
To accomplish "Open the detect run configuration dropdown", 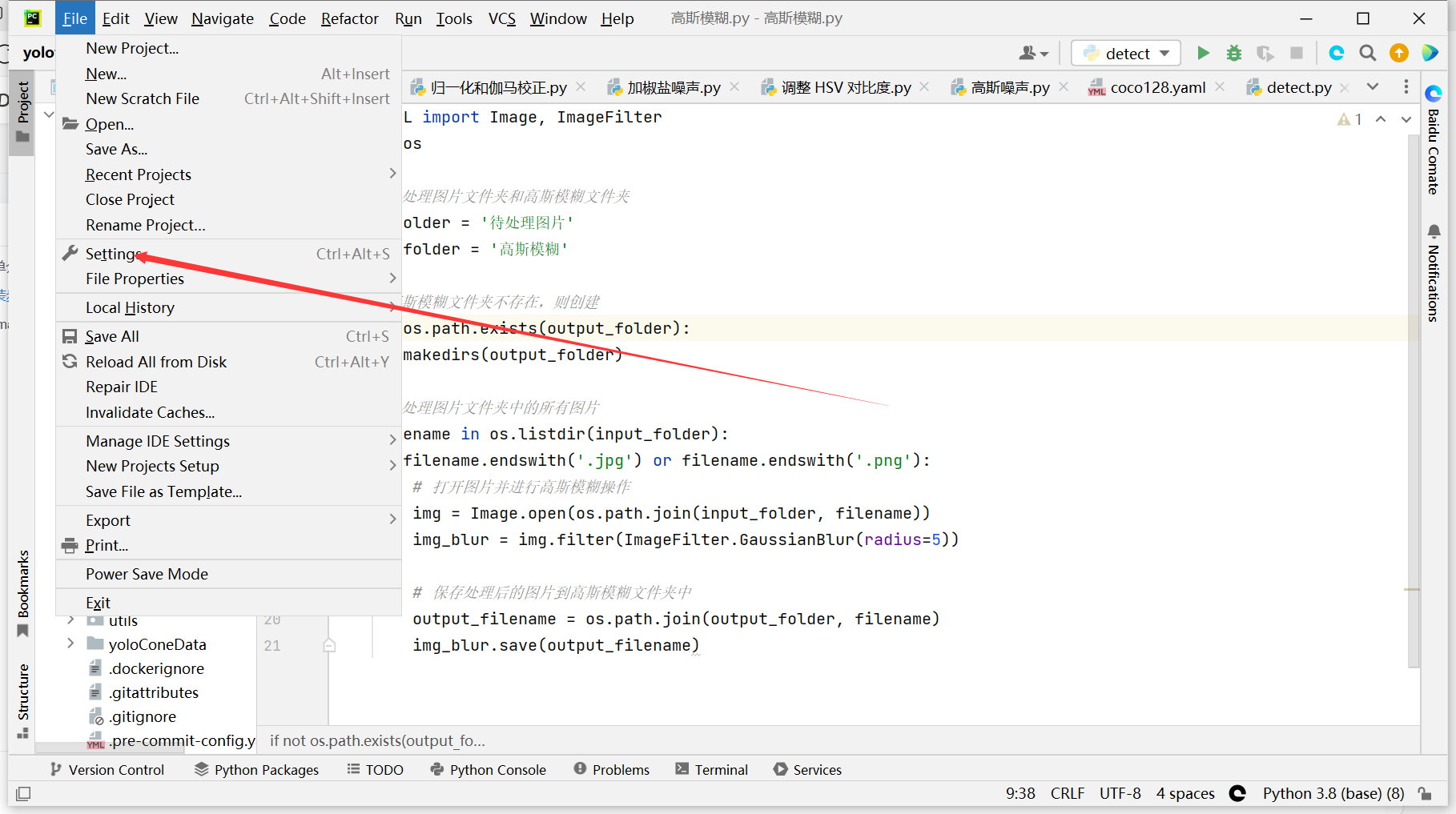I will 1126,53.
